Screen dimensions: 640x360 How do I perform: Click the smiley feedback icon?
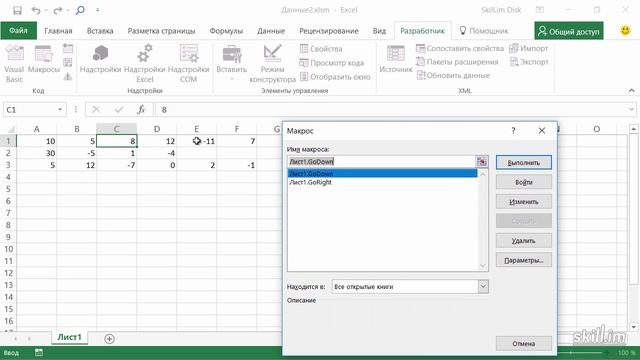pos(625,31)
